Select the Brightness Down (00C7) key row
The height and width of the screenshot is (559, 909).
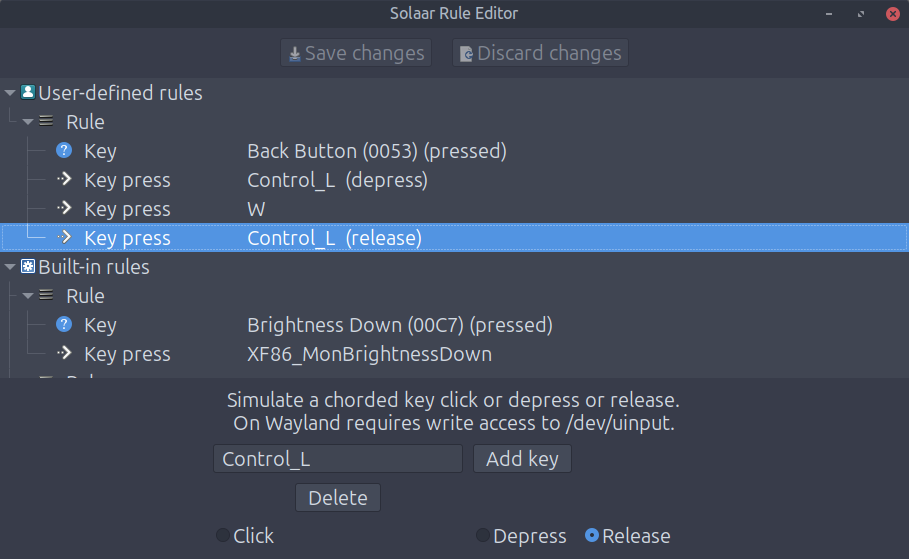pyautogui.click(x=454, y=325)
